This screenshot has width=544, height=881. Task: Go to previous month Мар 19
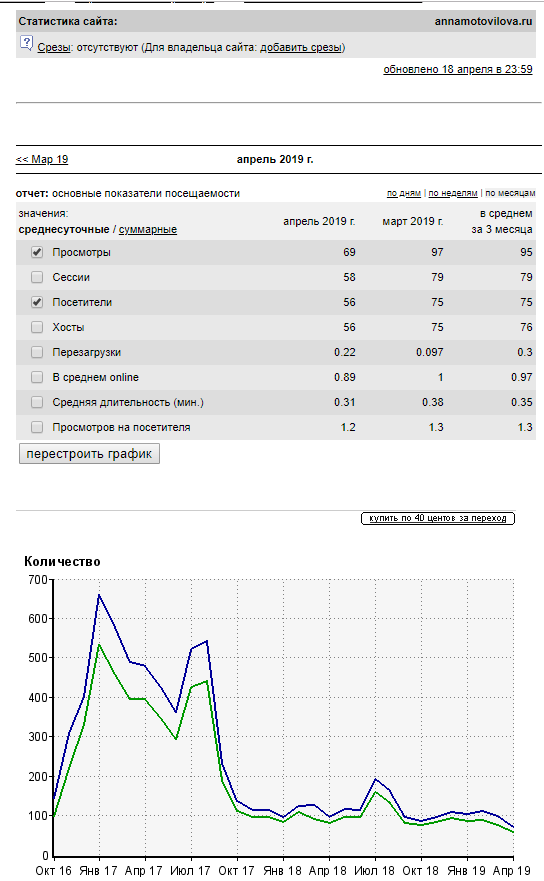pos(42,159)
